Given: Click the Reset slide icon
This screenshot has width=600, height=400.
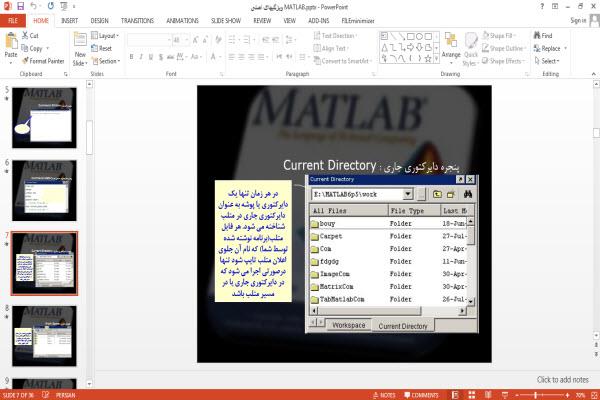Looking at the screenshot, I should tap(95, 48).
